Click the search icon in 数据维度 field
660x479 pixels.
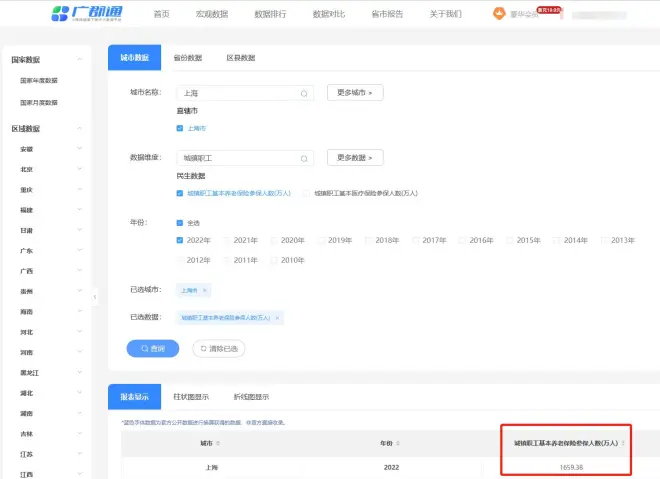tap(304, 158)
